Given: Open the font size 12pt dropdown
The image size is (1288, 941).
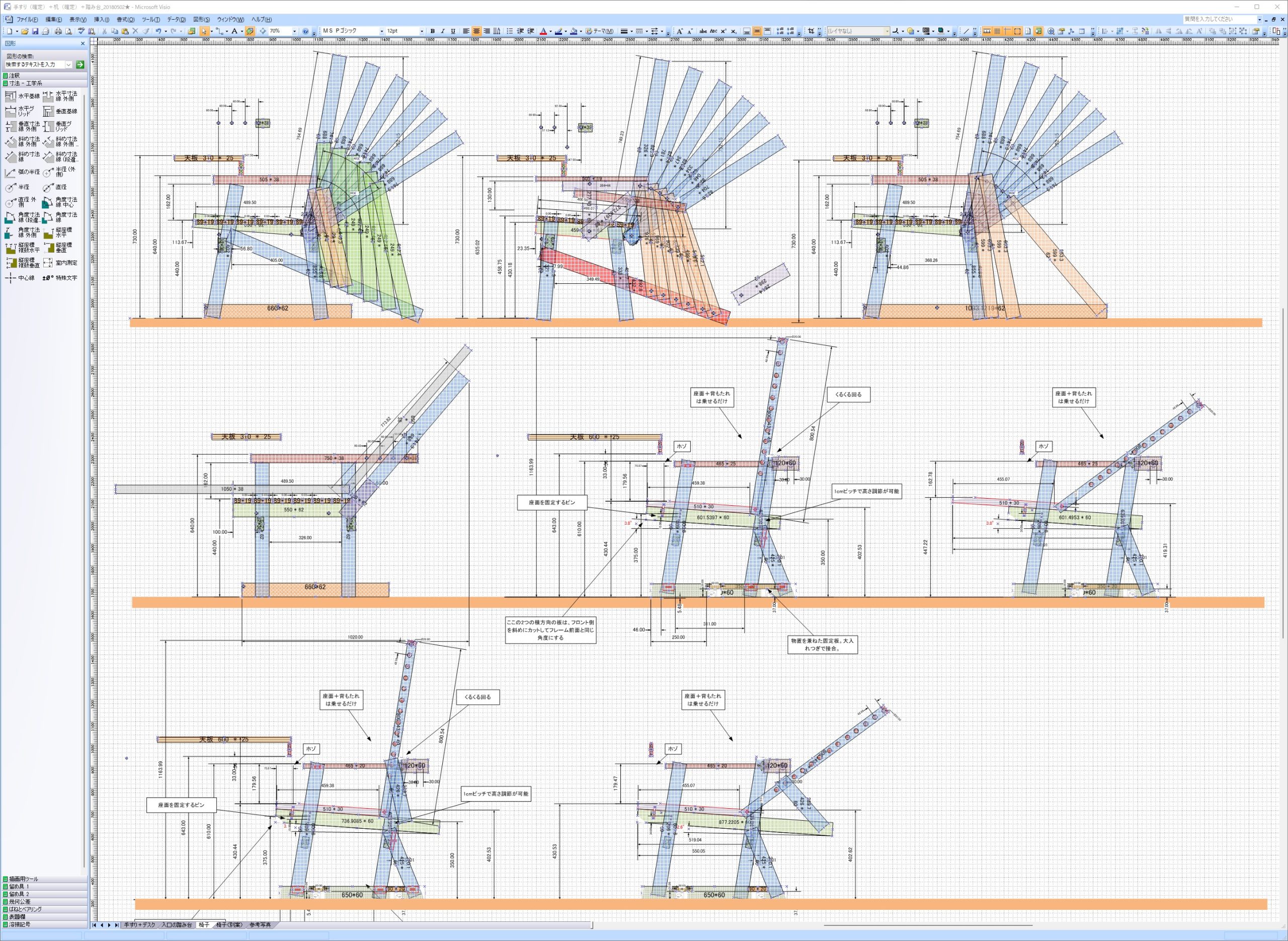Looking at the screenshot, I should click(x=421, y=31).
